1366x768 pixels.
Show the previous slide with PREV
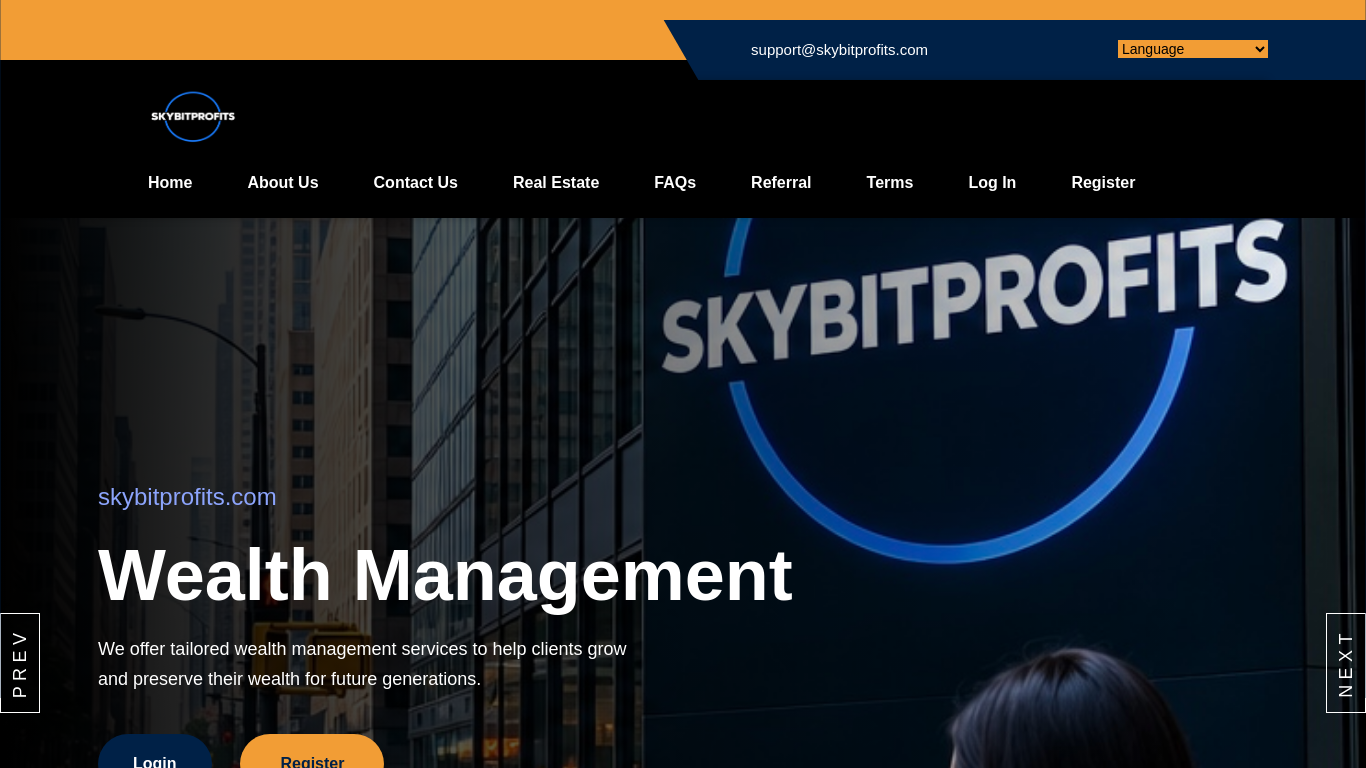pyautogui.click(x=20, y=663)
